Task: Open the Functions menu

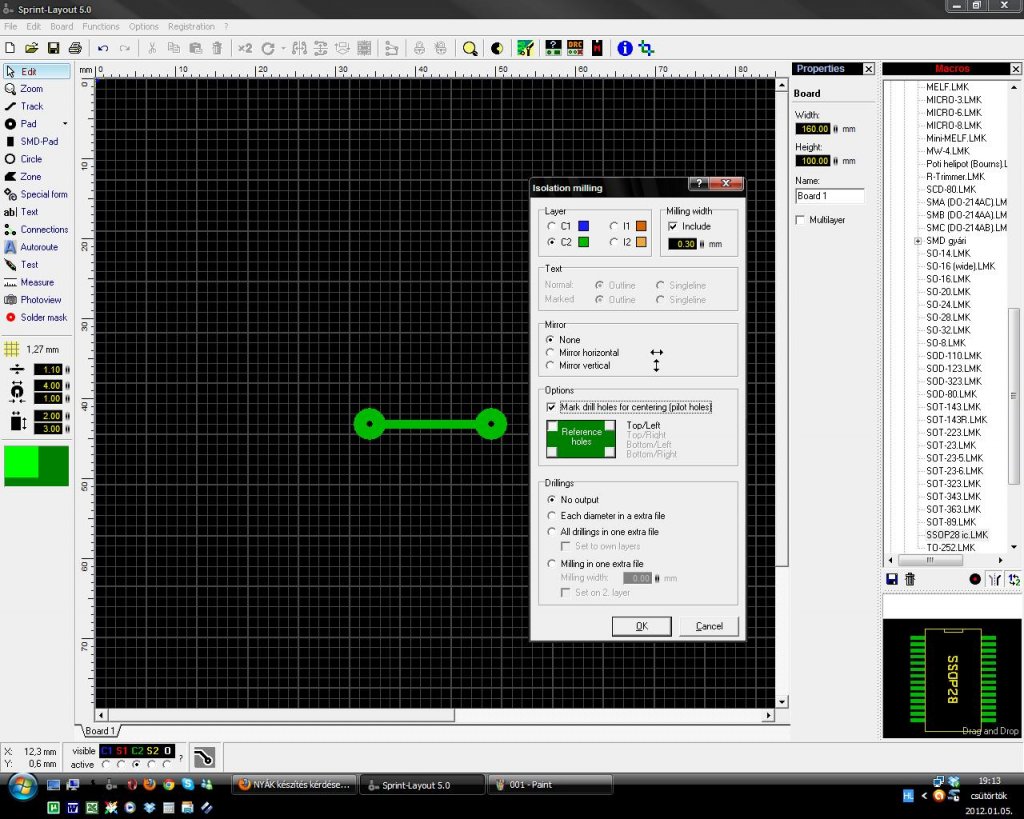Action: 101,26
